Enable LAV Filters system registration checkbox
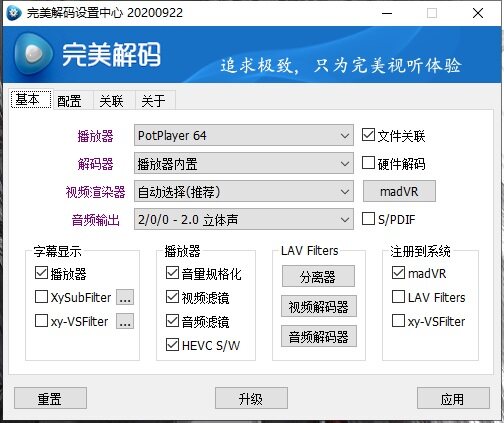The height and width of the screenshot is (423, 504). point(398,297)
